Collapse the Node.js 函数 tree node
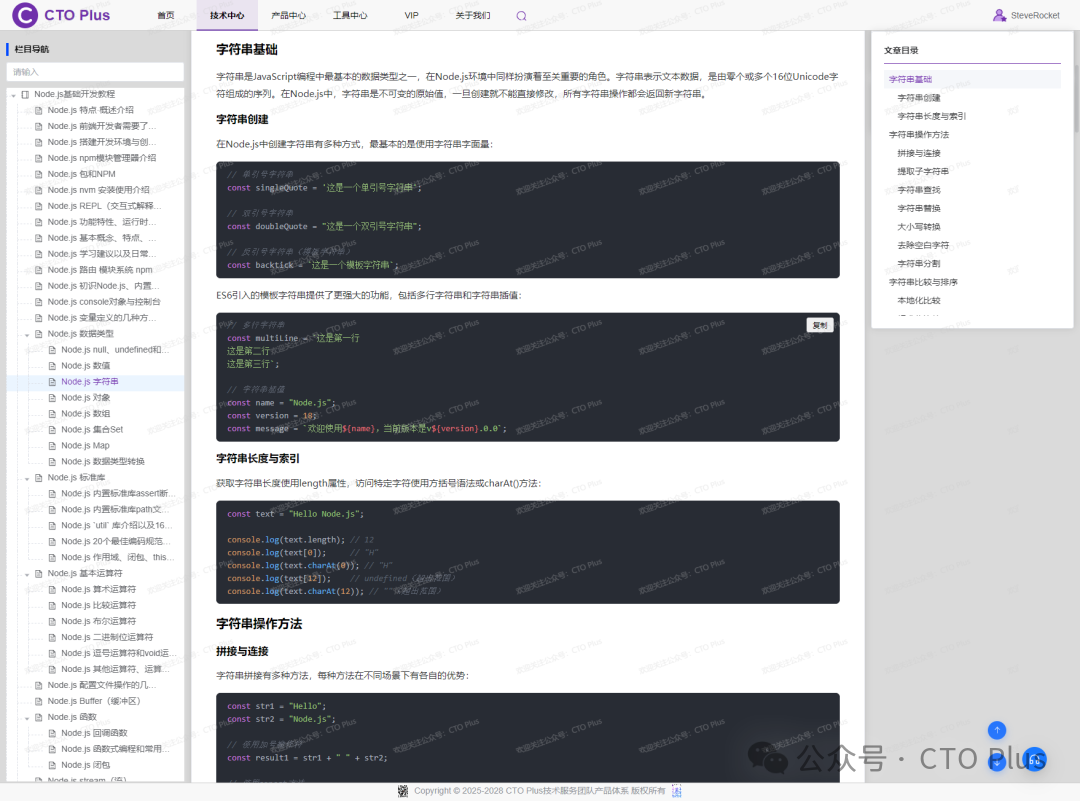 (28, 718)
